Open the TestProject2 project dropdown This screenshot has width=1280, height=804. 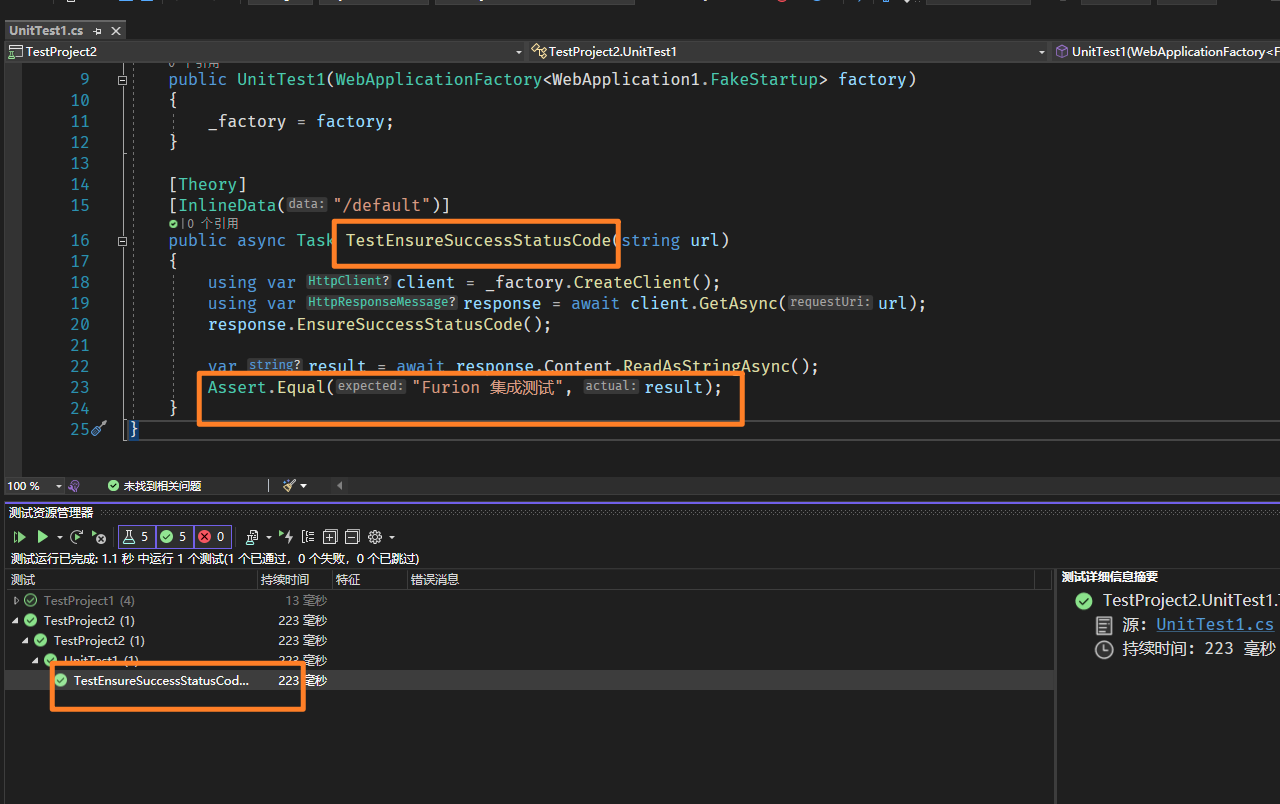coord(518,52)
